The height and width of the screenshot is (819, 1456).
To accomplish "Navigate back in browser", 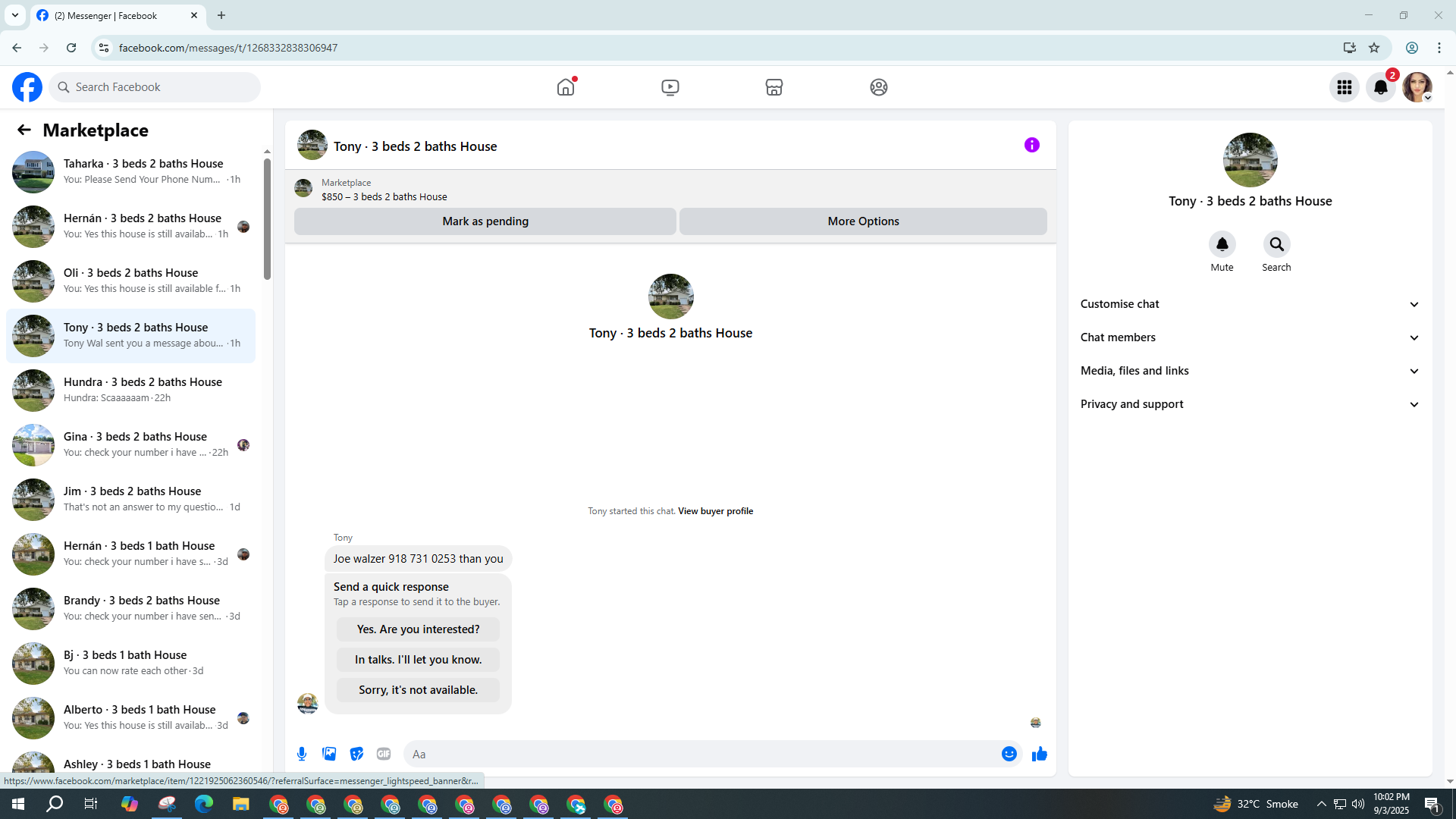I will 17,48.
